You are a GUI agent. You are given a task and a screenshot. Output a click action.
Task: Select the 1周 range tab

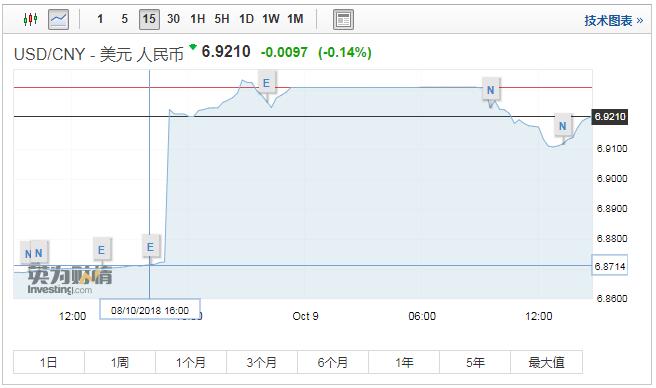coord(120,362)
